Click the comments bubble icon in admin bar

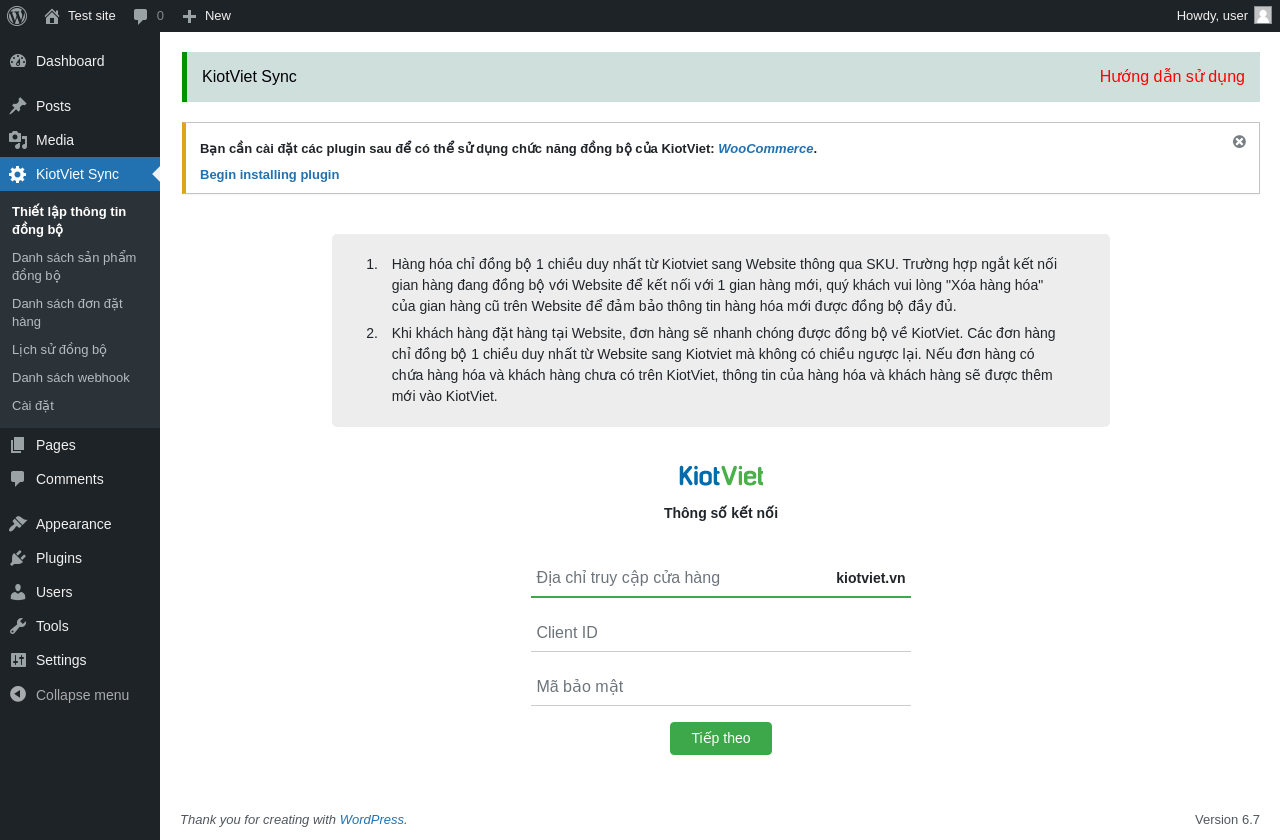pyautogui.click(x=141, y=16)
